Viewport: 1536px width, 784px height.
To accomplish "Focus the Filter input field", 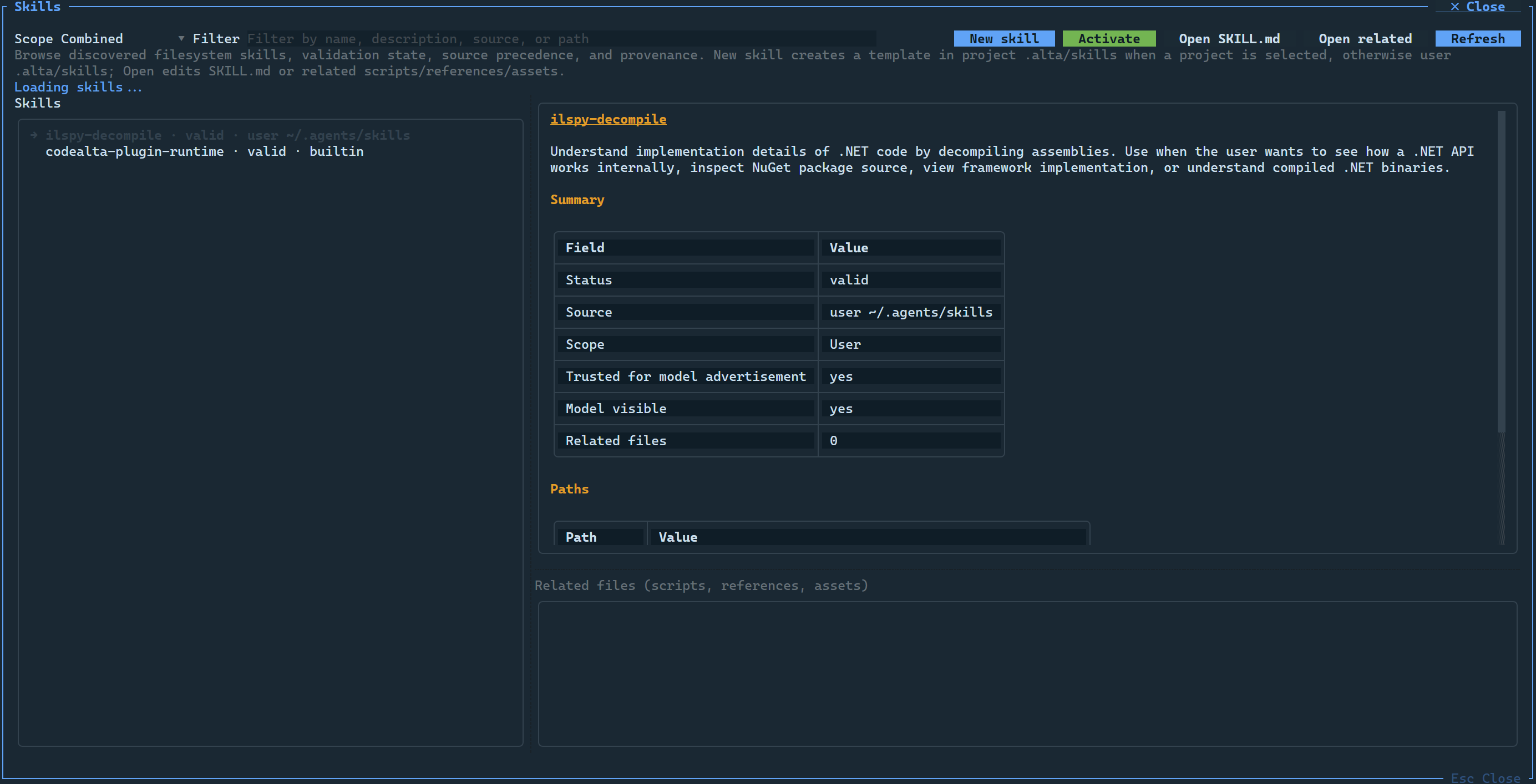I will click(x=561, y=39).
